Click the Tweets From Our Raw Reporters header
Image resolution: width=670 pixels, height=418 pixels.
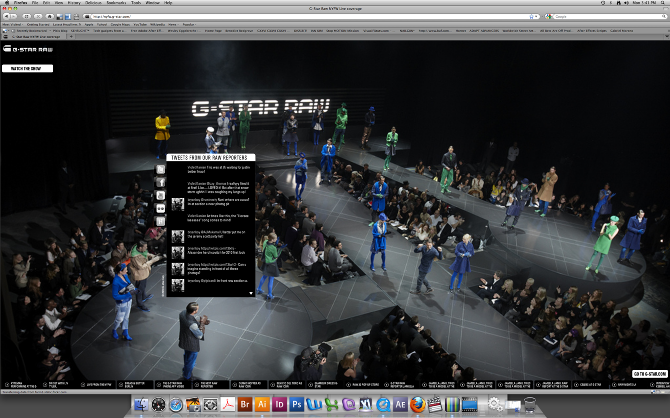[211, 157]
